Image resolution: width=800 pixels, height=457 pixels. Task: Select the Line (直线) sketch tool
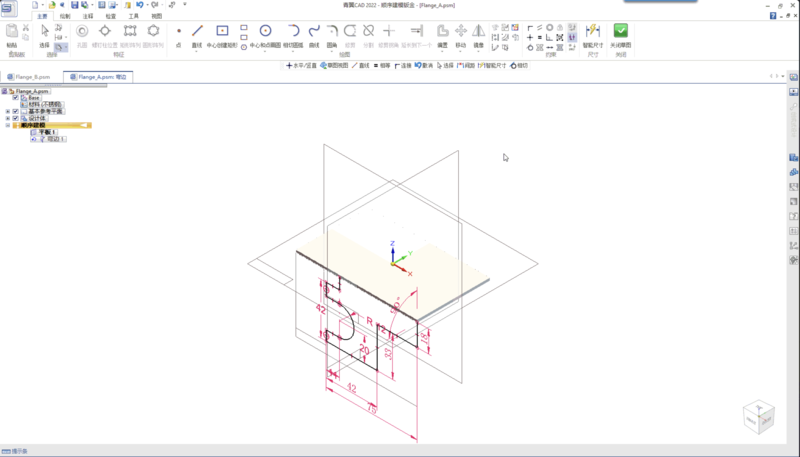point(197,32)
